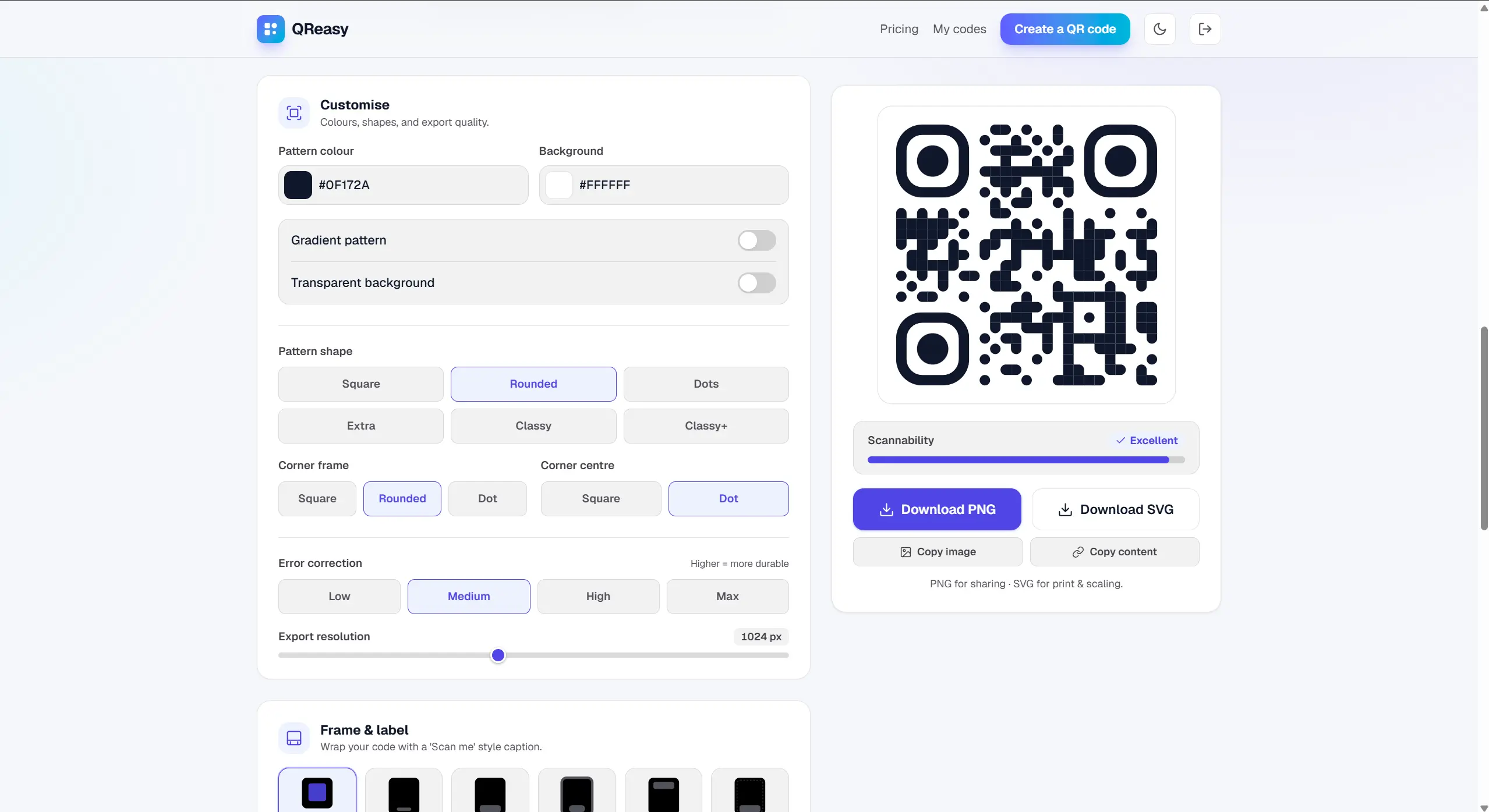Click the Copy content button
This screenshot has height=812, width=1489.
pyautogui.click(x=1115, y=552)
